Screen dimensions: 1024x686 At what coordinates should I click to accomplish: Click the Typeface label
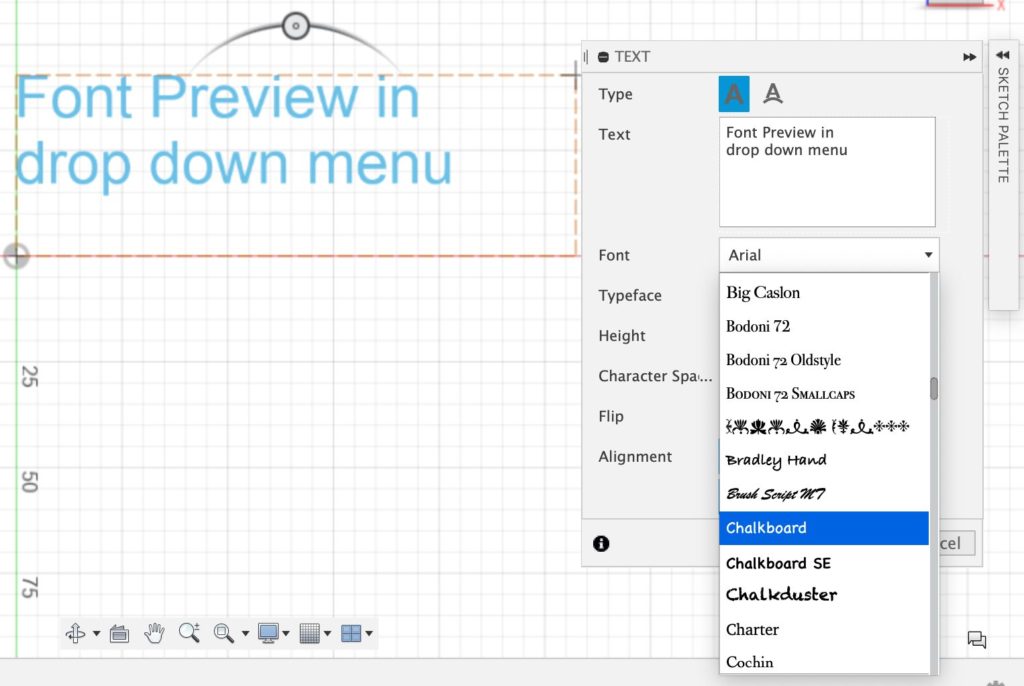tap(630, 296)
